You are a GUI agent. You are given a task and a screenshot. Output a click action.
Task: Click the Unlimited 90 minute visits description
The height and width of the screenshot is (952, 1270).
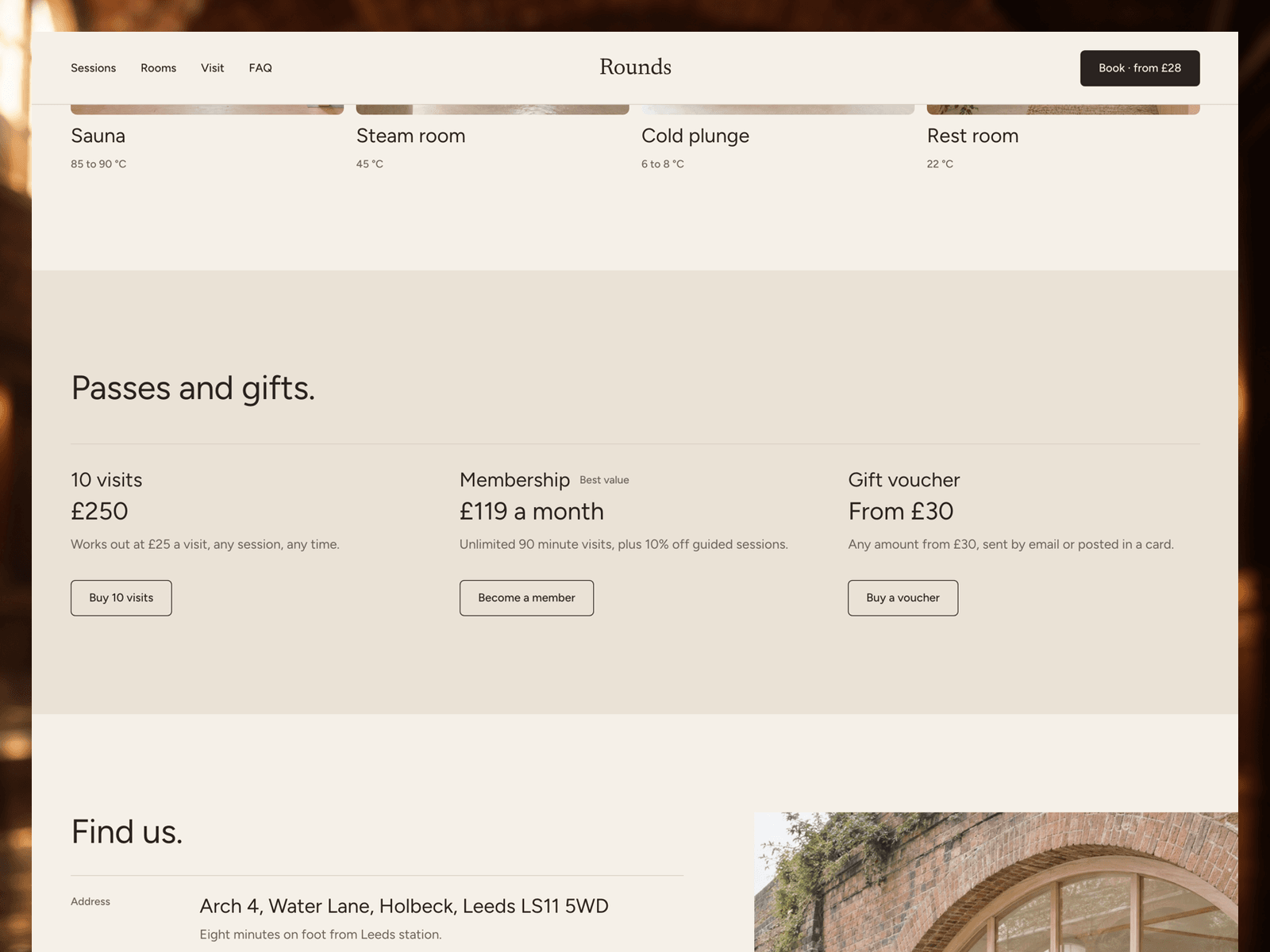624,544
